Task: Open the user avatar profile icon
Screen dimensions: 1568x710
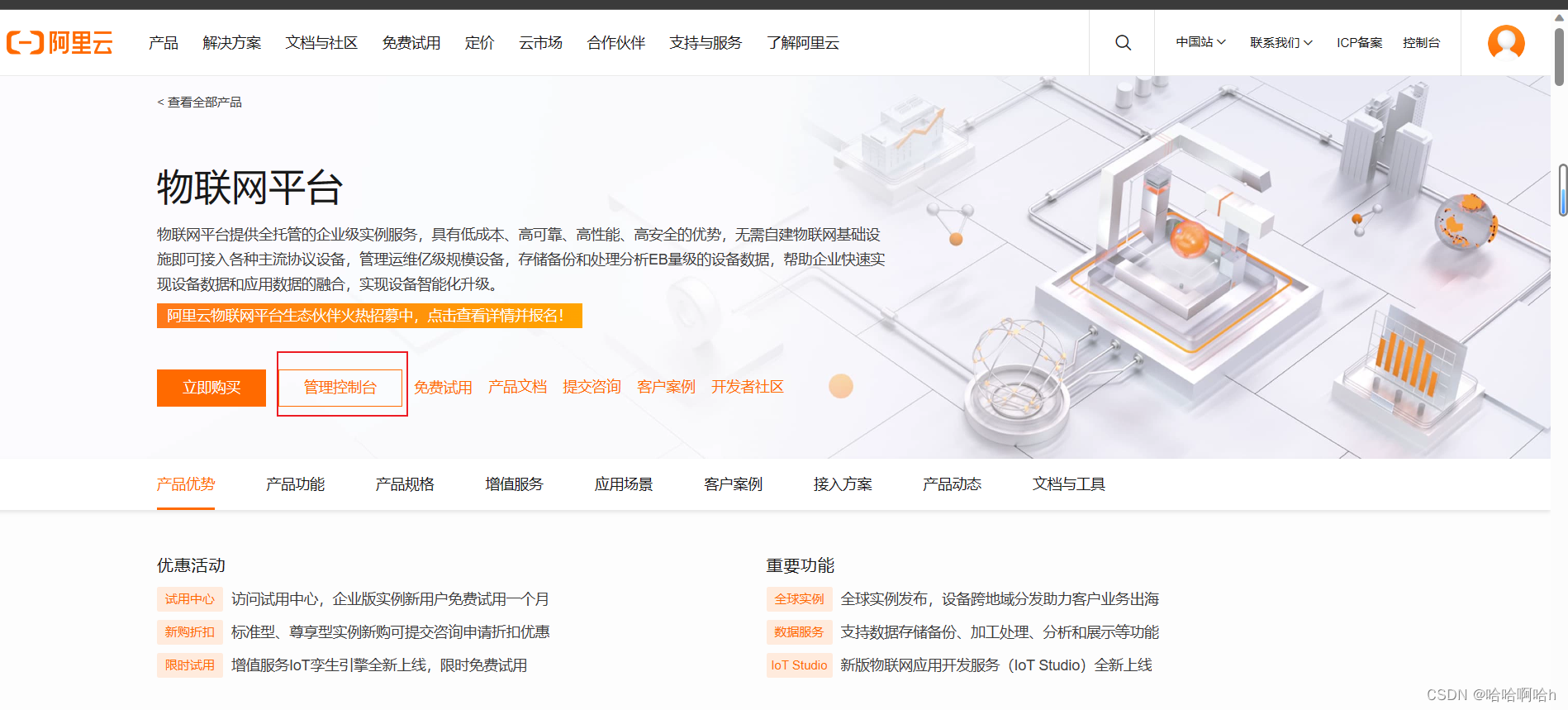Action: pos(1505,41)
